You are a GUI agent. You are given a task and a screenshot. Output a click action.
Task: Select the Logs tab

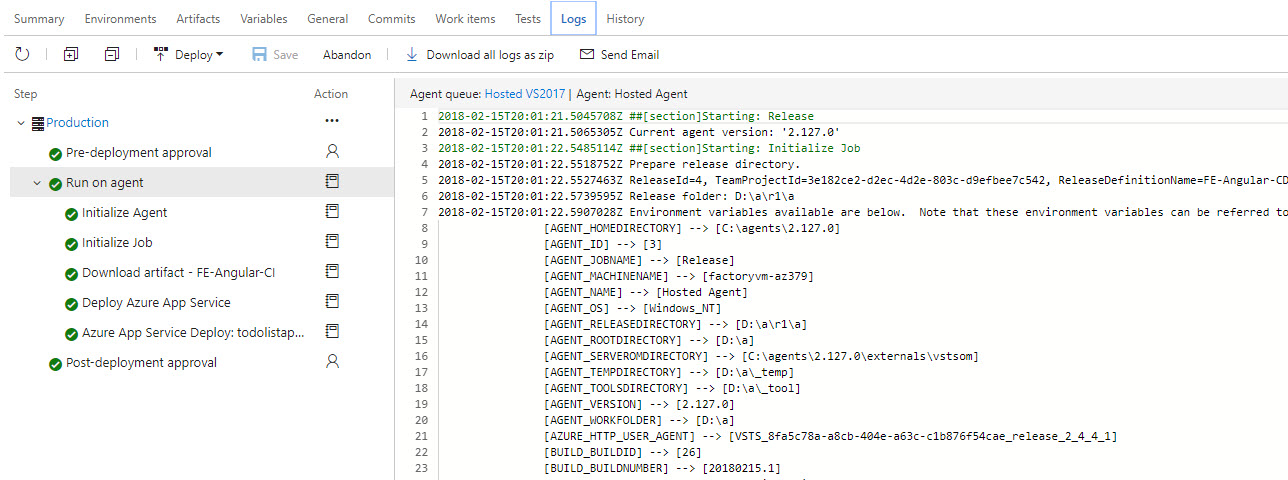(574, 19)
